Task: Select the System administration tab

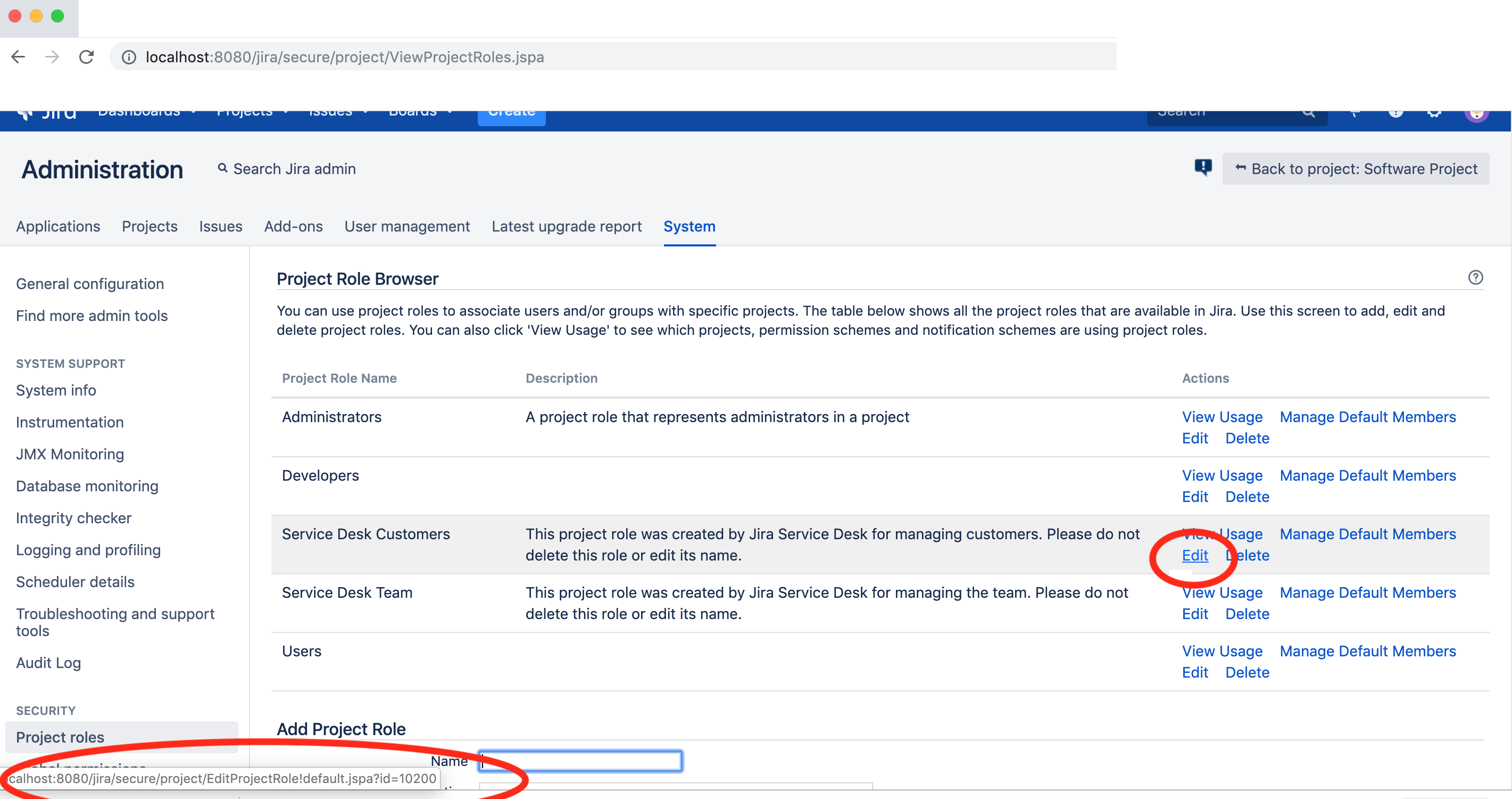Action: (689, 226)
